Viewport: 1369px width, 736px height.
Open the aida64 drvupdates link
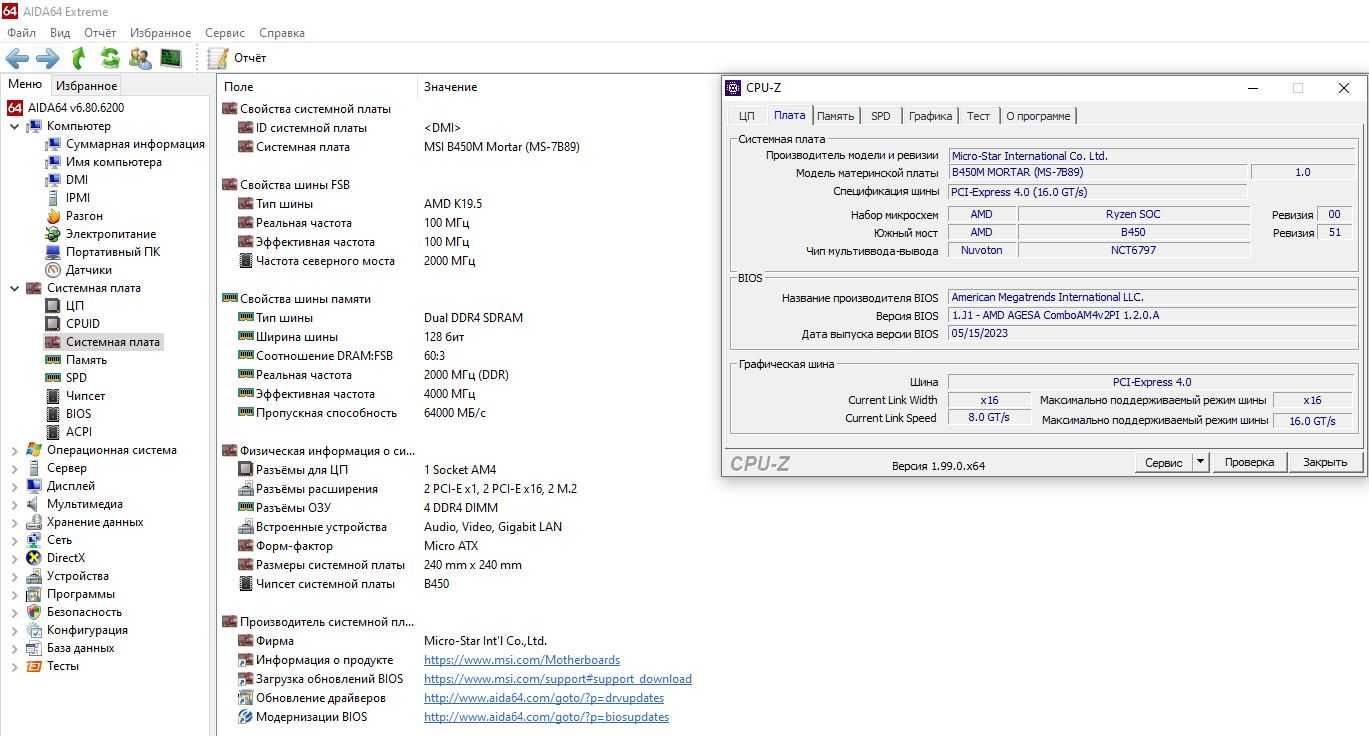click(x=544, y=698)
